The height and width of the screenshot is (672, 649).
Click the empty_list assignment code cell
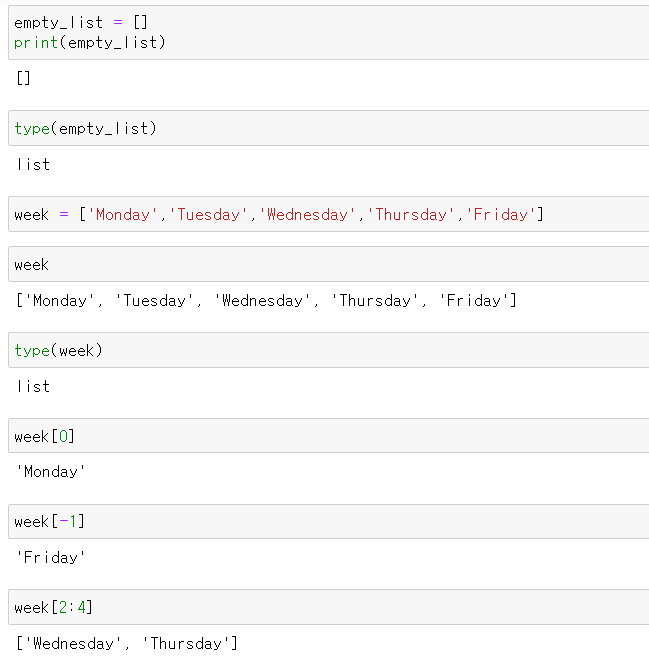[x=328, y=33]
